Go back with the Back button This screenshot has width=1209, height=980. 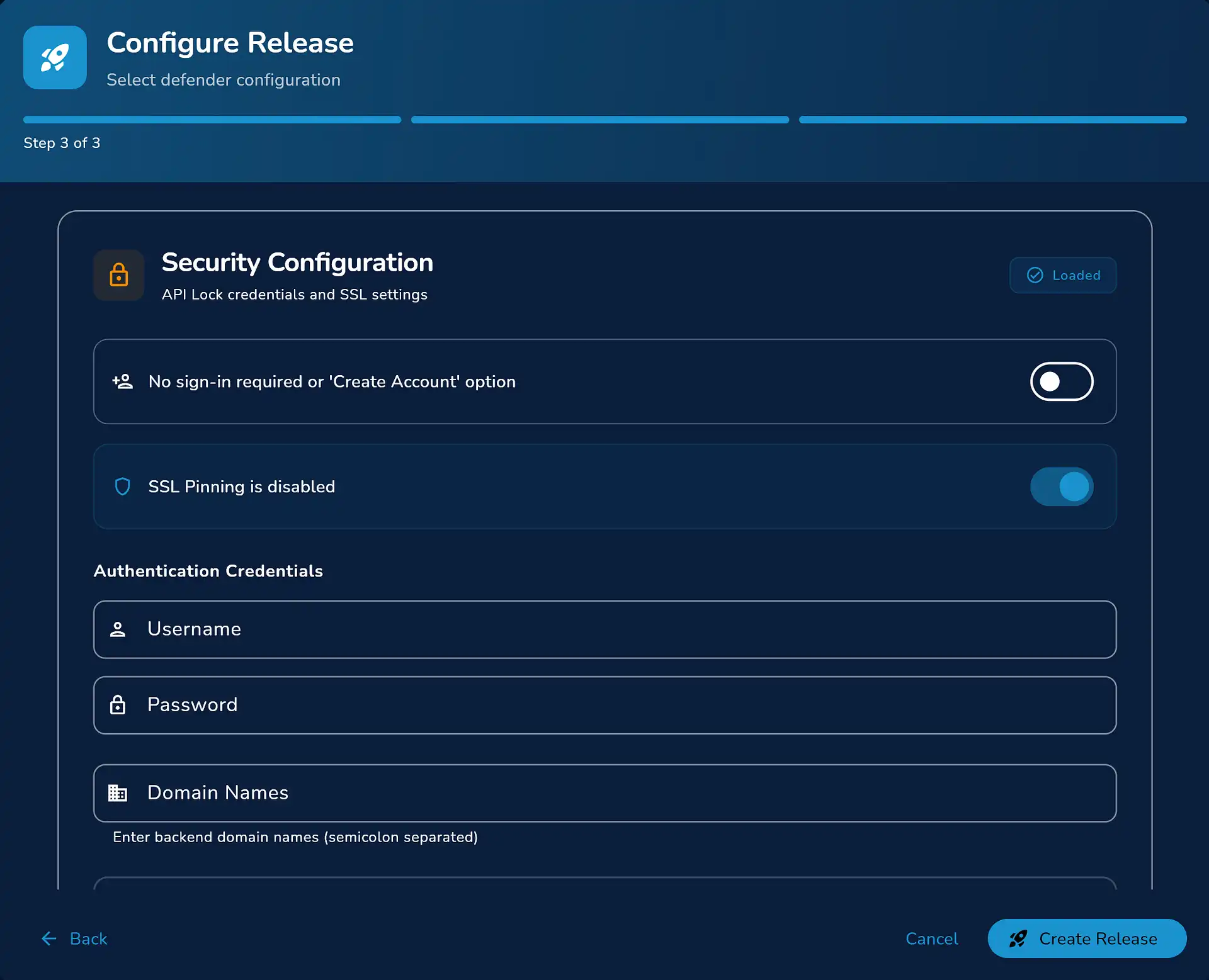[74, 938]
